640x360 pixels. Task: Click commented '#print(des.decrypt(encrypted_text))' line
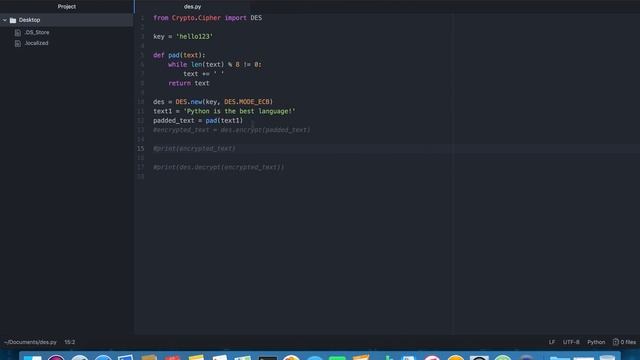pos(218,167)
